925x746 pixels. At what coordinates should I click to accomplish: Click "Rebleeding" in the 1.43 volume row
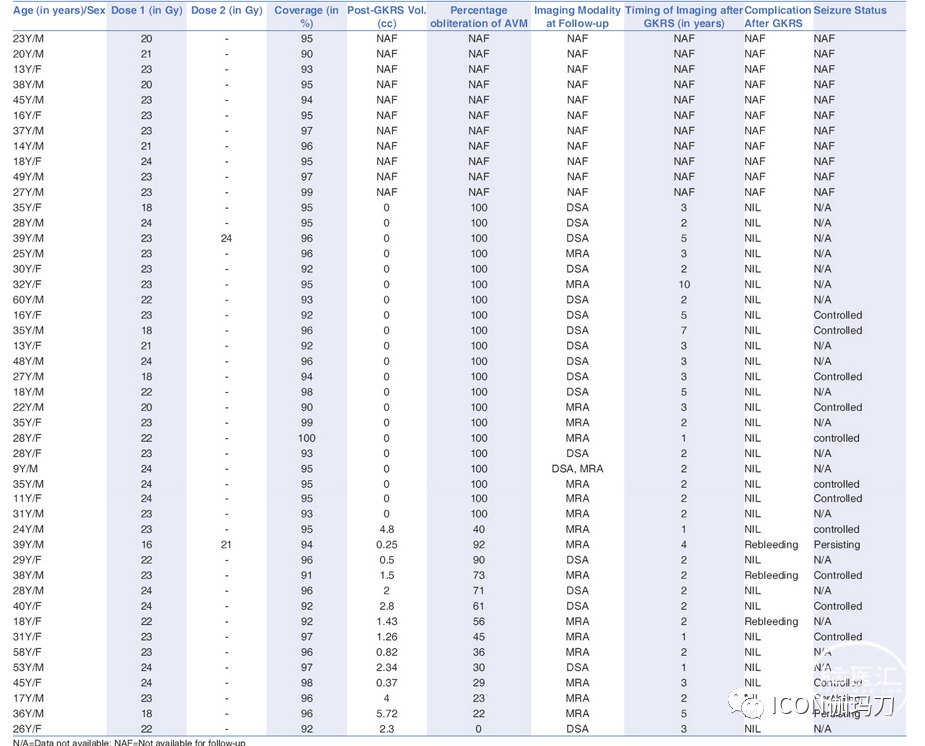coord(771,622)
